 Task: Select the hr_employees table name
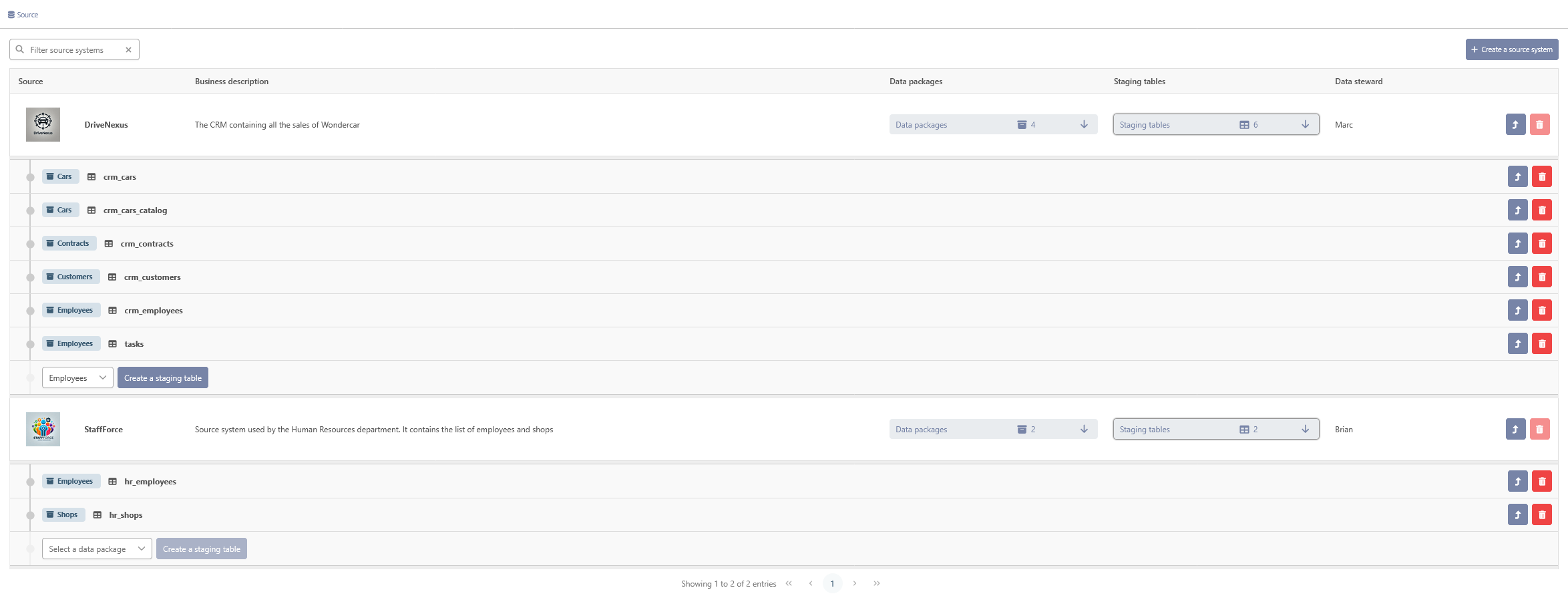click(150, 482)
